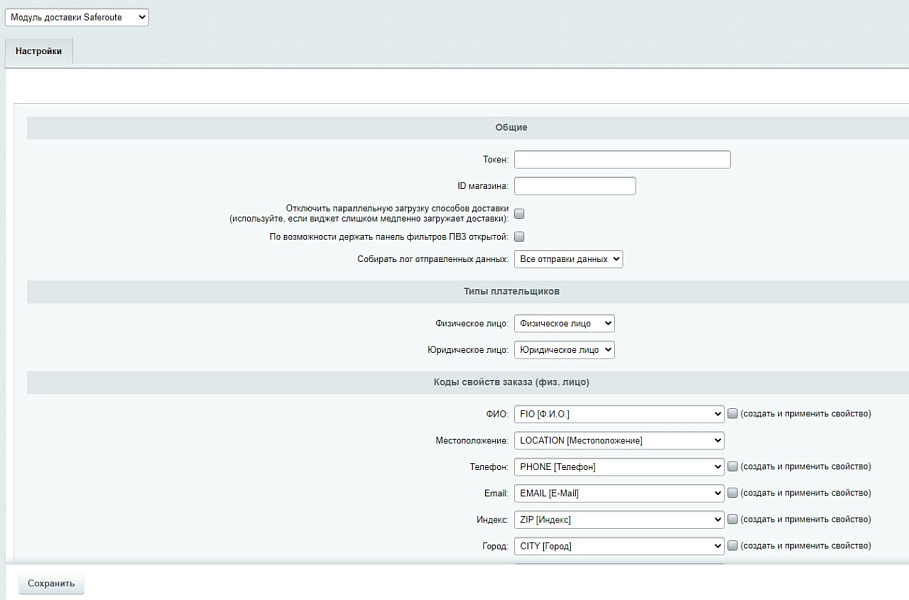Screen dimensions: 909x600
Task: Open the CITY [Город] property dropdown
Action: pyautogui.click(x=619, y=546)
